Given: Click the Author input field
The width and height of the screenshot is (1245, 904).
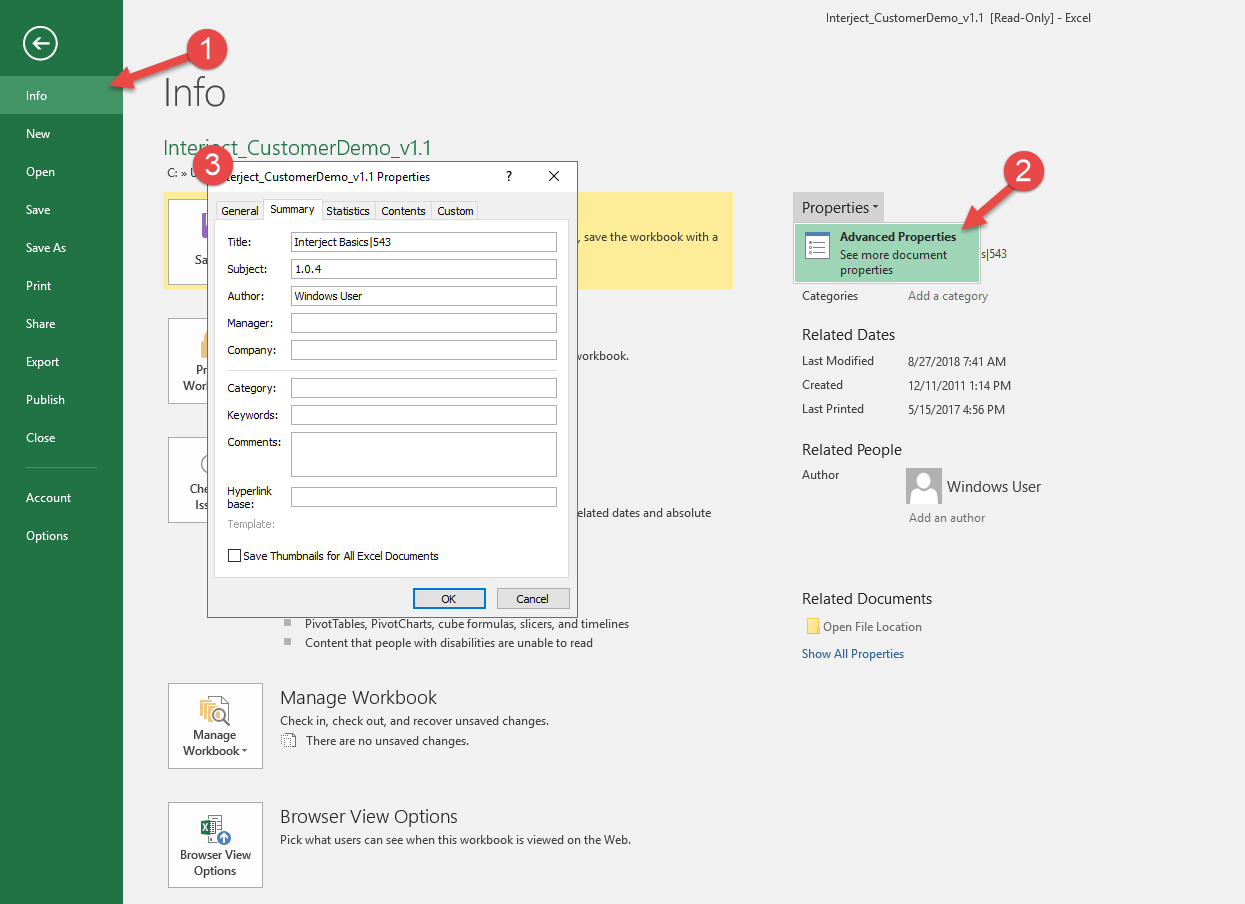Looking at the screenshot, I should click(x=424, y=296).
